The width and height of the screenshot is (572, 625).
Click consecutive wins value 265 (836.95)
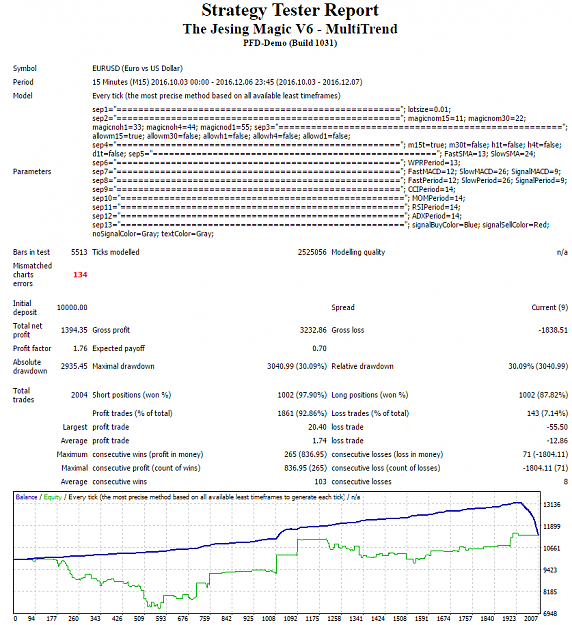[305, 454]
